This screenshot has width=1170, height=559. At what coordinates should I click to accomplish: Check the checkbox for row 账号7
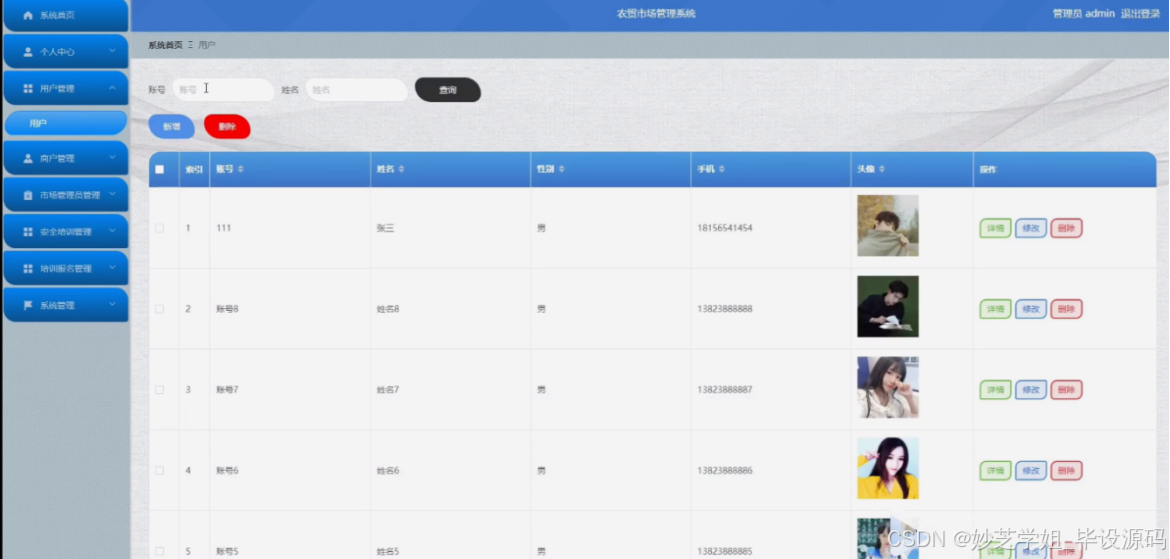[x=159, y=390]
